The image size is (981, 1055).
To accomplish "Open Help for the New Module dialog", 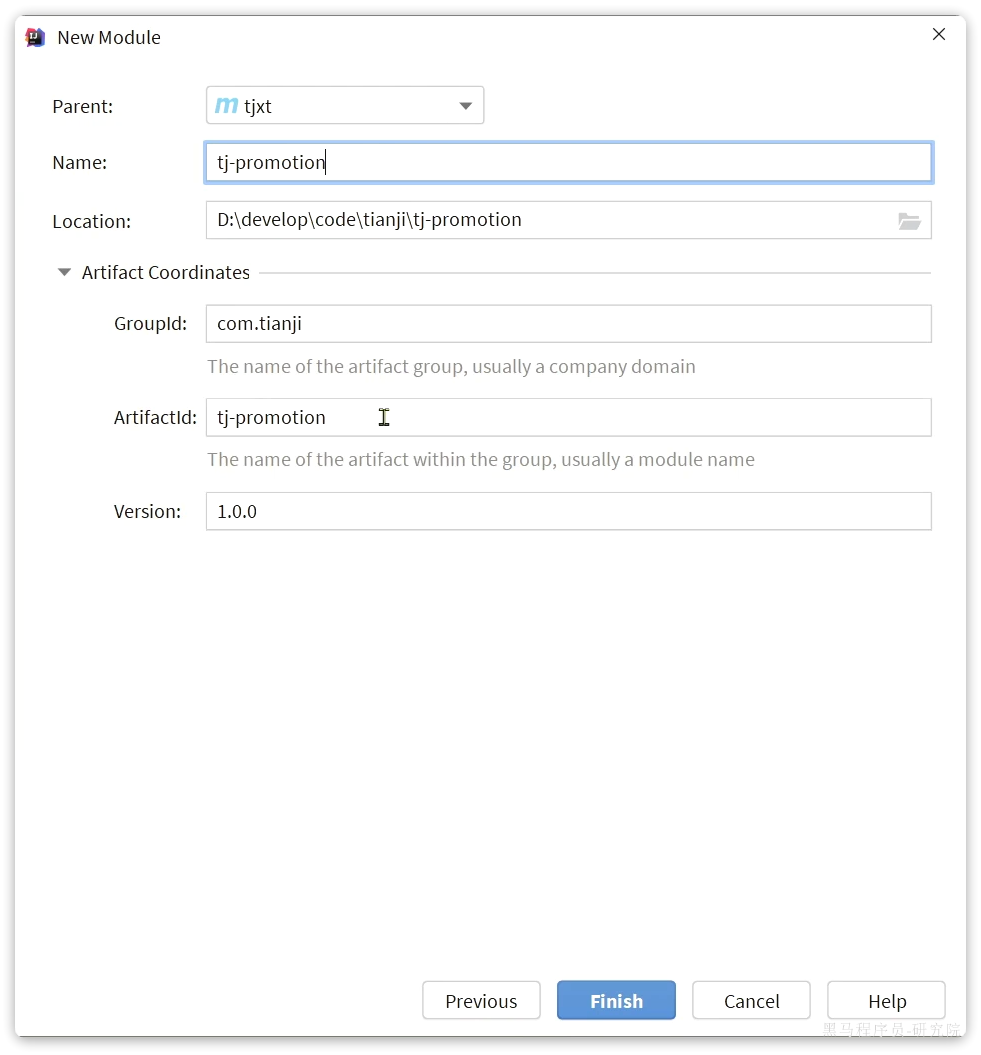I will click(x=887, y=1001).
